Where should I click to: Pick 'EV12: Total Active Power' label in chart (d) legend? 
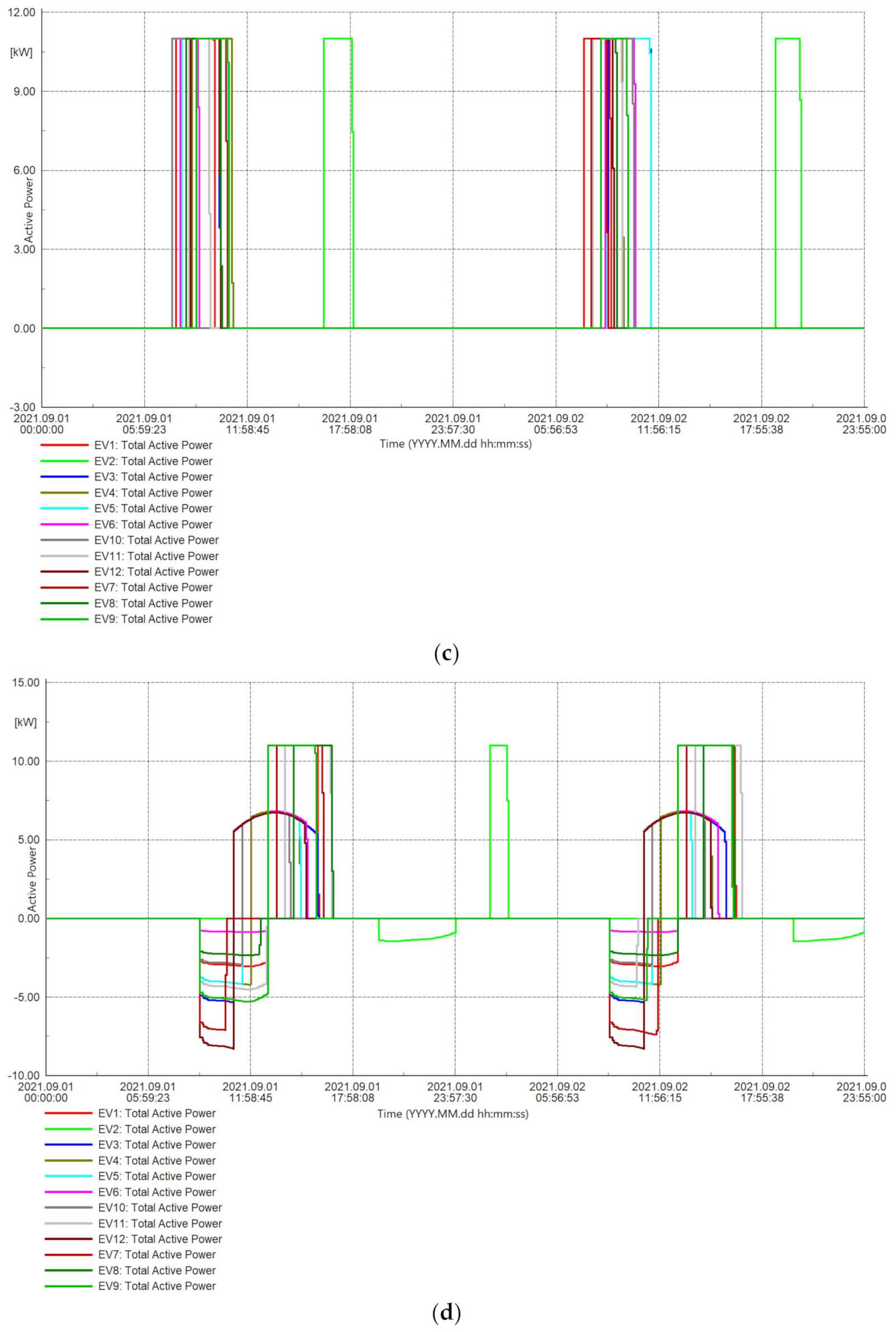160,1239
